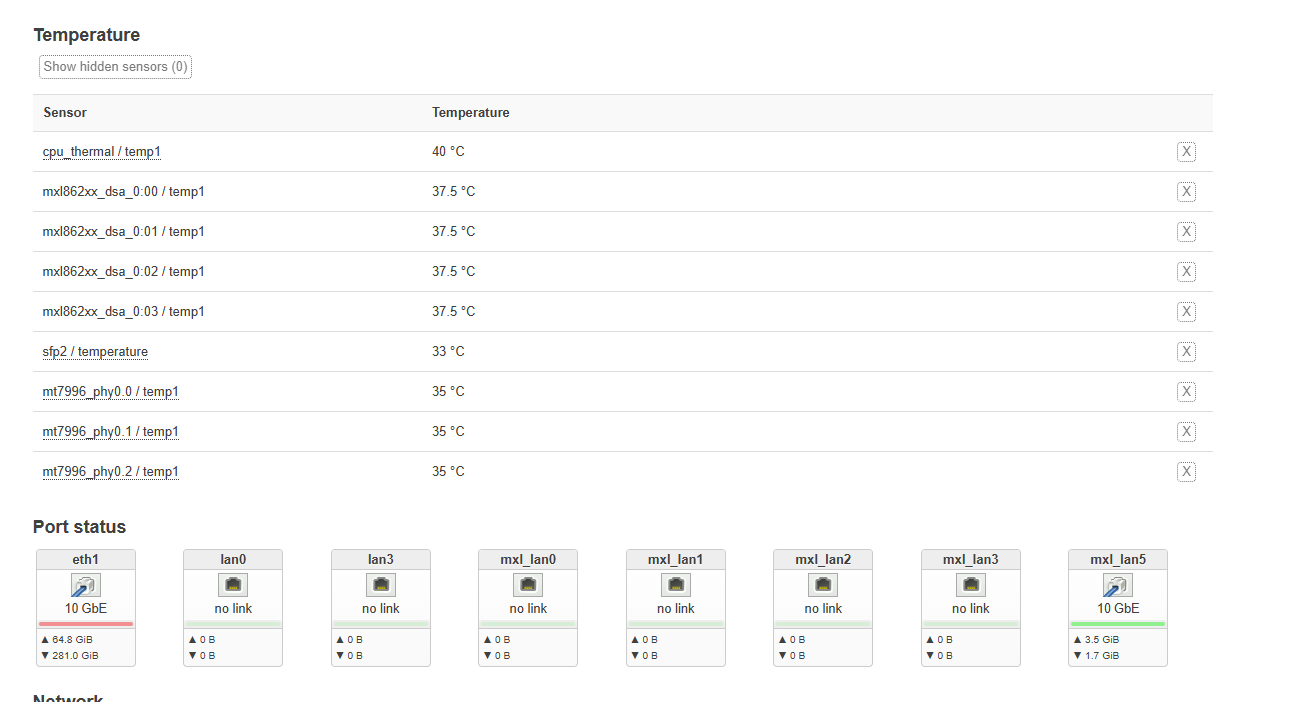Click the Sensor column header
Image resolution: width=1290 pixels, height=702 pixels.
coord(65,113)
